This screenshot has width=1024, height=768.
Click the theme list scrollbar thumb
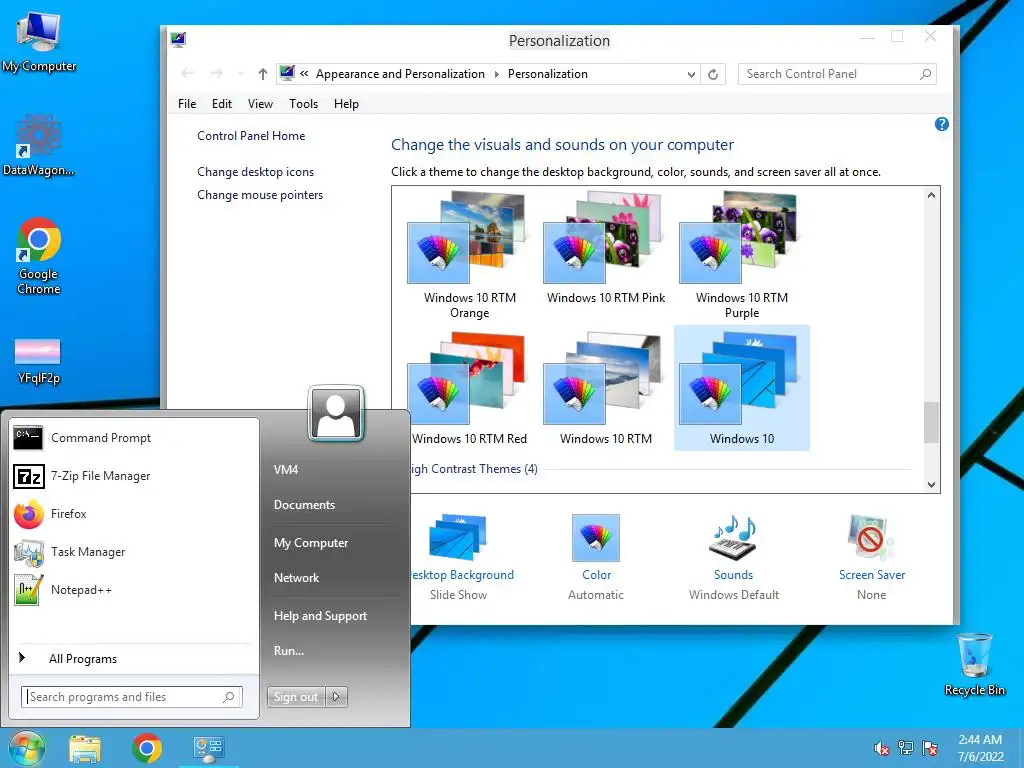(x=931, y=423)
